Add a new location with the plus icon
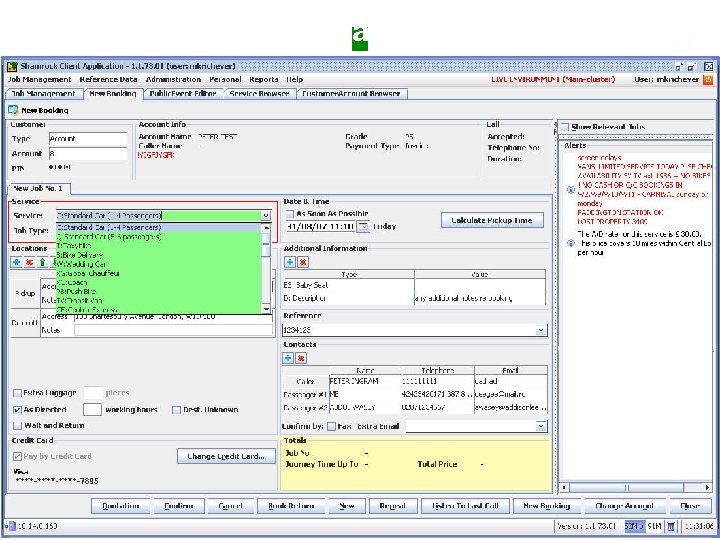This screenshot has height=540, width=720. coord(17,262)
